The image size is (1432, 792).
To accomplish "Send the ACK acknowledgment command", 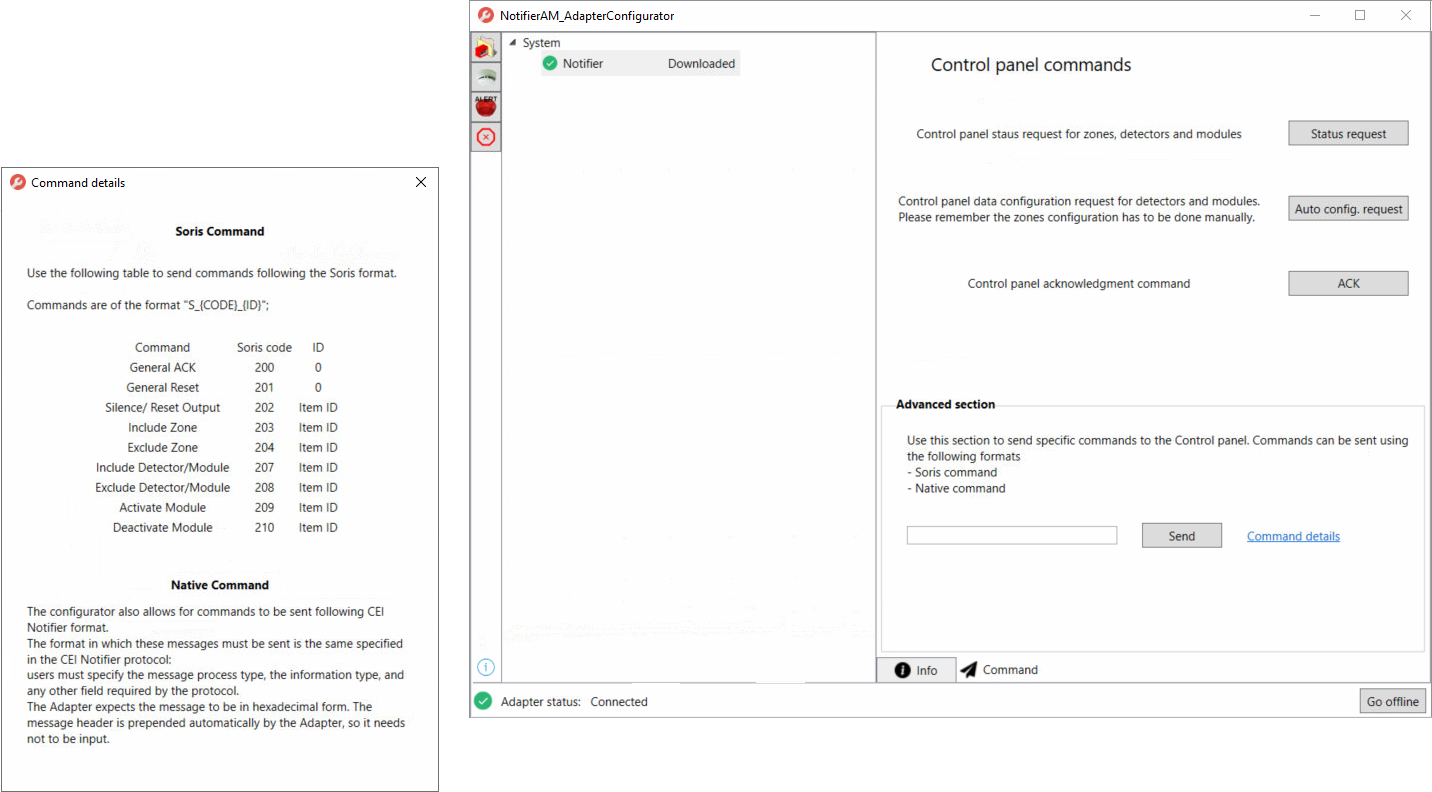I will [1347, 283].
